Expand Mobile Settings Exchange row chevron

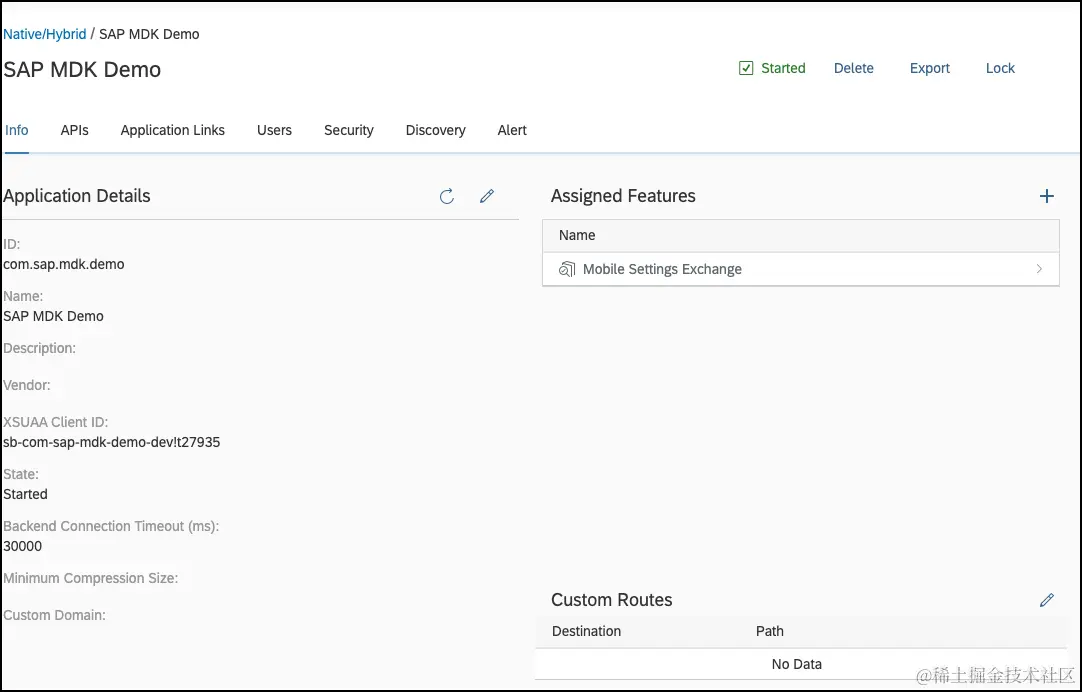(1039, 269)
